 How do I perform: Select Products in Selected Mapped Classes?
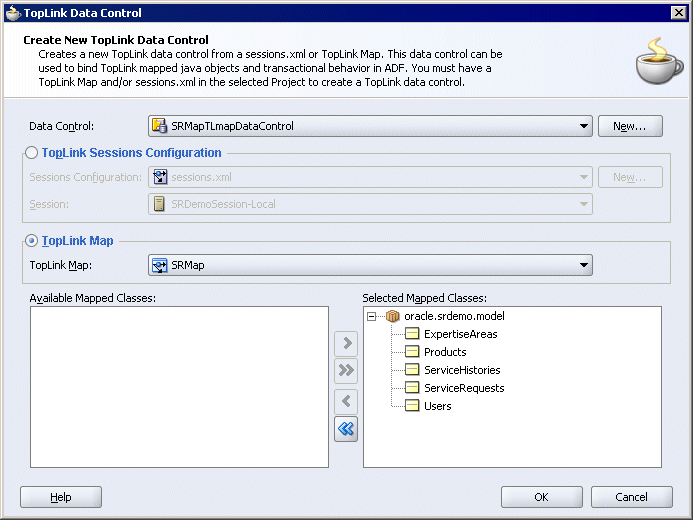tap(445, 352)
